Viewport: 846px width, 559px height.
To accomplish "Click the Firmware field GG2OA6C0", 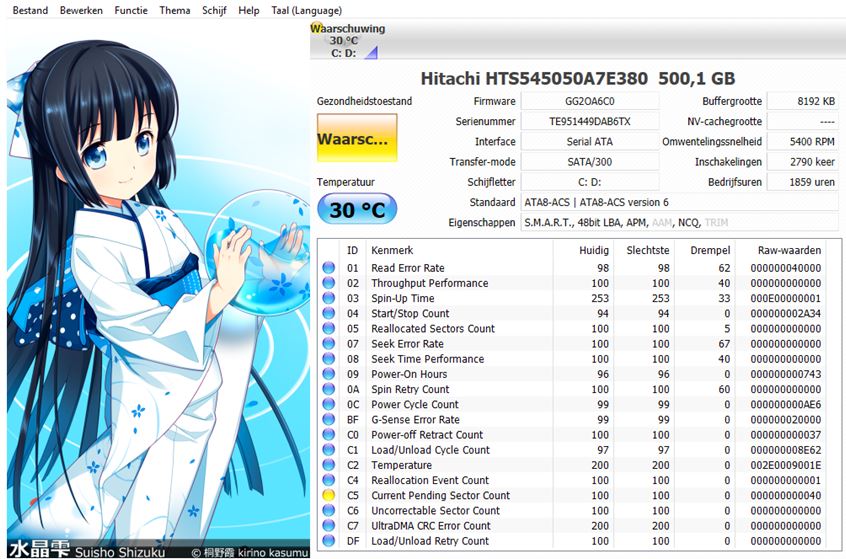I will 590,101.
